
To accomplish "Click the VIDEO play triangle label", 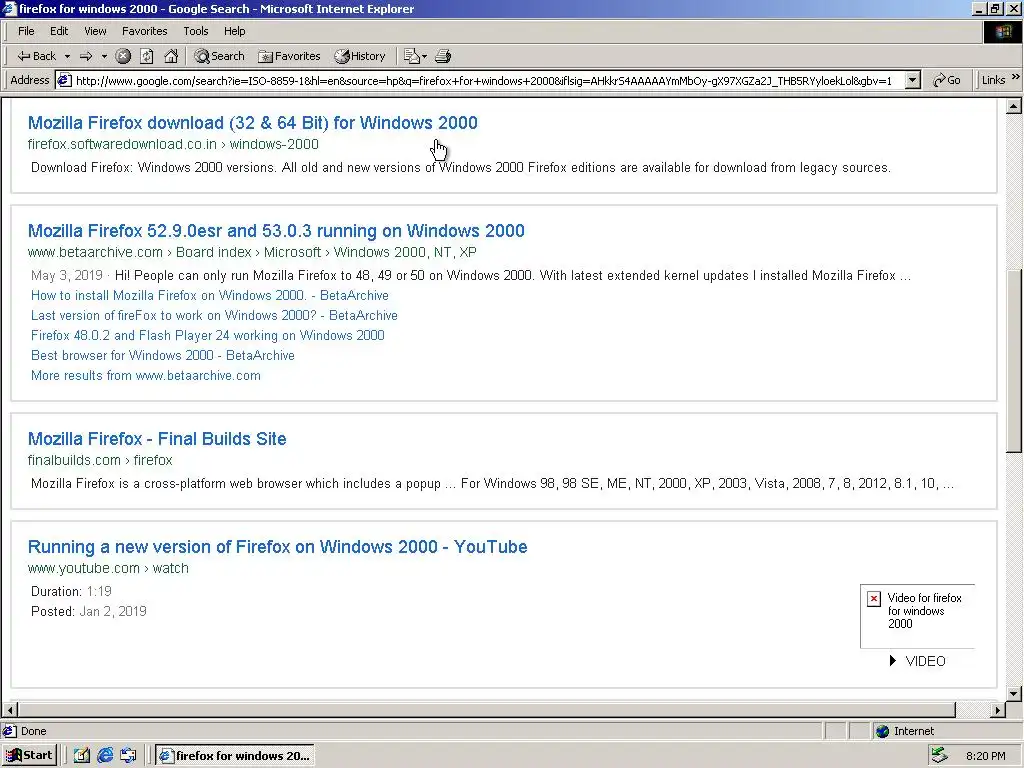I will pyautogui.click(x=918, y=661).
